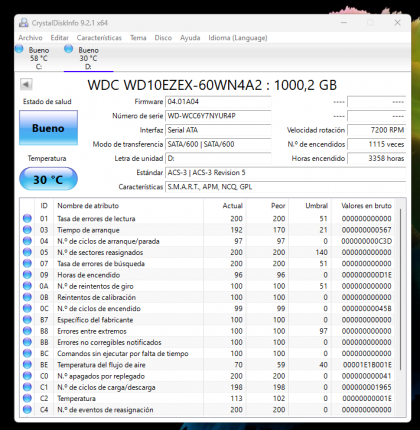The height and width of the screenshot is (430, 420).
Task: Select the Tasa de errores de lectura text
Action: pos(96,219)
